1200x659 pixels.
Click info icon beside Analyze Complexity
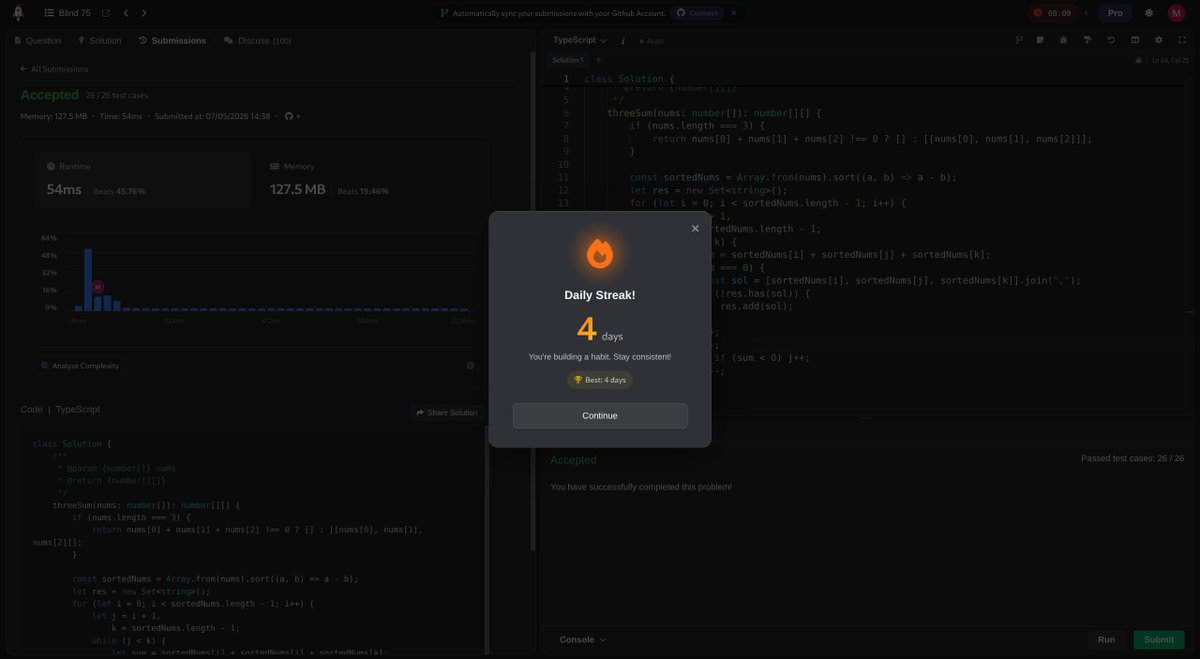point(470,366)
